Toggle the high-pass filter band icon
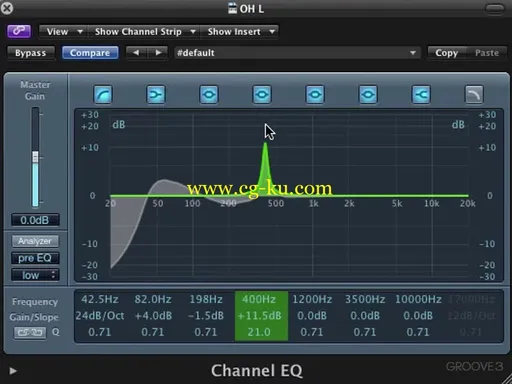The height and width of the screenshot is (384, 512). click(103, 95)
